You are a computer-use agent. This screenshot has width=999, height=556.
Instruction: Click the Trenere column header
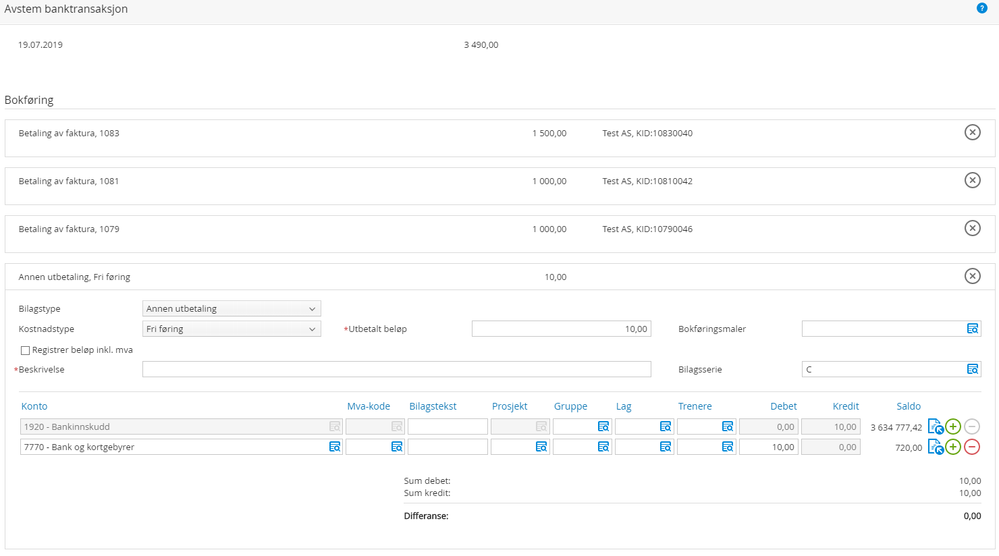point(694,406)
